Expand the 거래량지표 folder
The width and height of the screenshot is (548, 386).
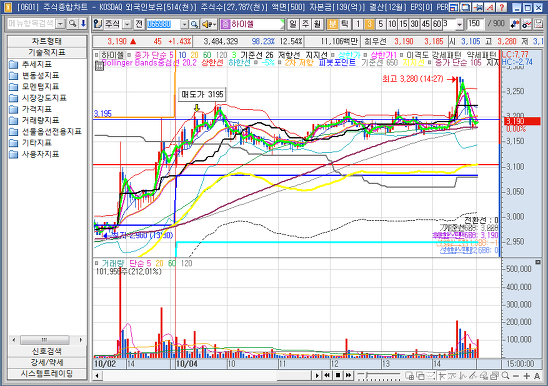click(34, 120)
